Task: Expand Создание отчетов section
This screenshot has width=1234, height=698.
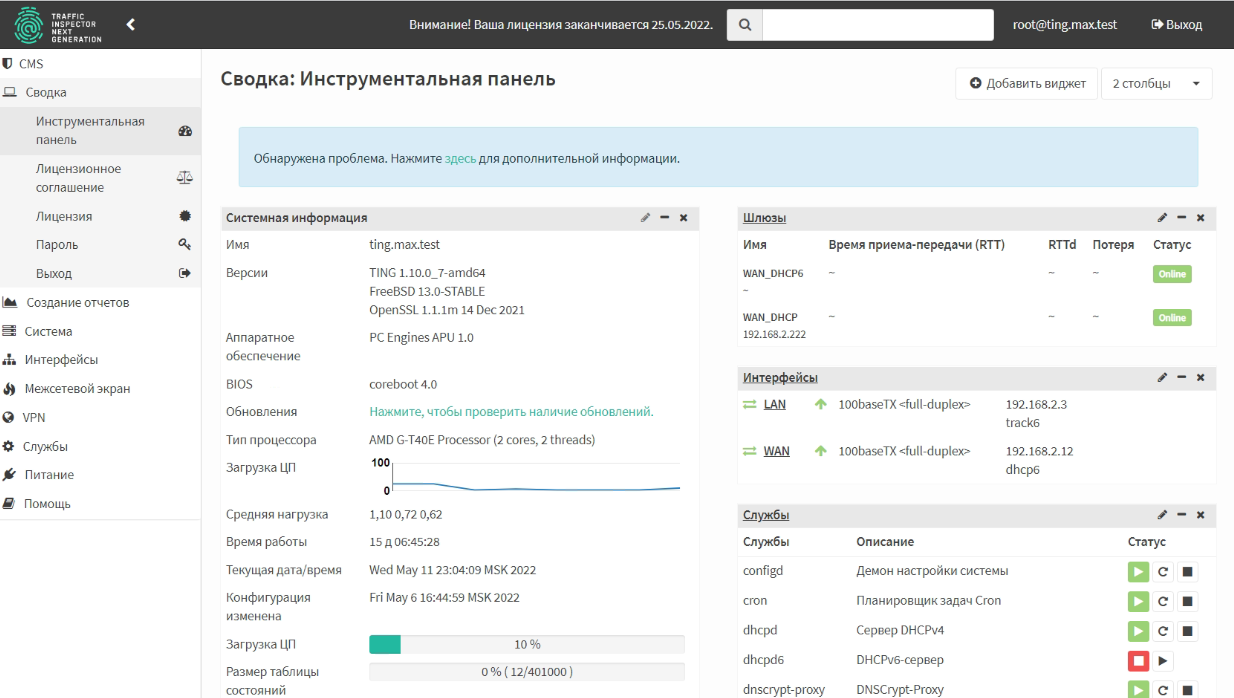Action: click(x=100, y=303)
